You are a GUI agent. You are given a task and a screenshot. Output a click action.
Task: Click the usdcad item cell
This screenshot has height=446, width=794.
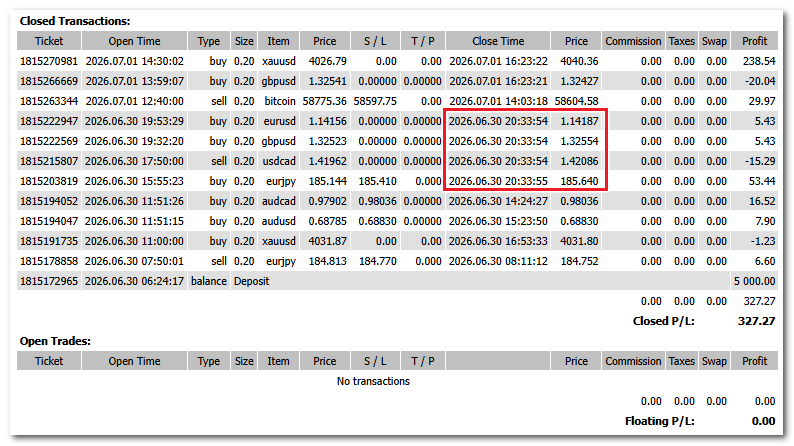tap(279, 161)
